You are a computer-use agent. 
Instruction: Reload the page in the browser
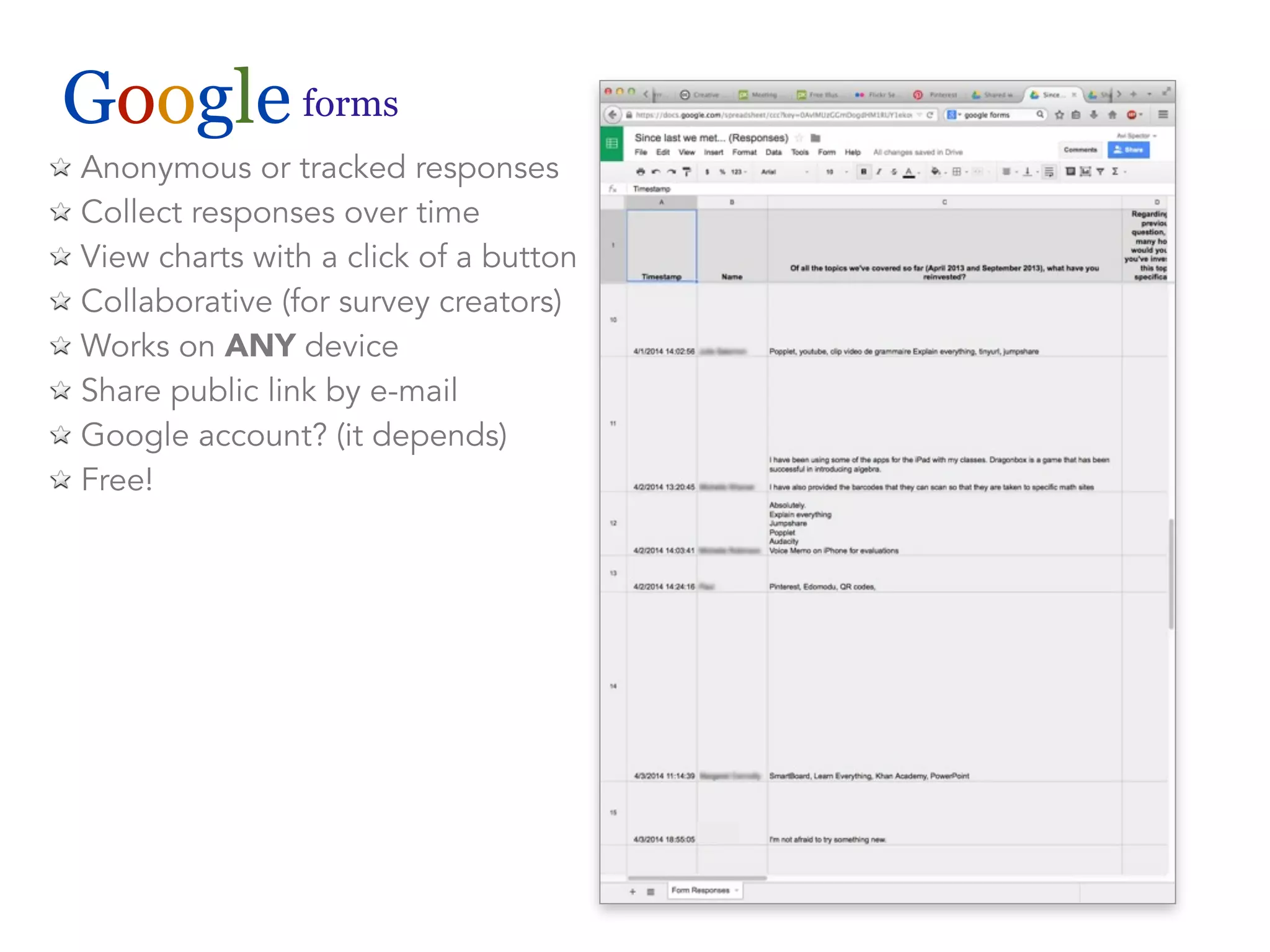click(x=930, y=115)
